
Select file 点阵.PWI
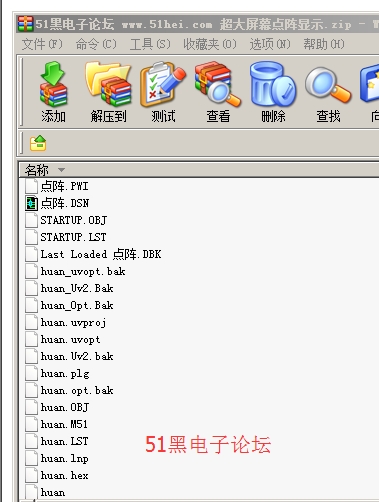(65, 186)
